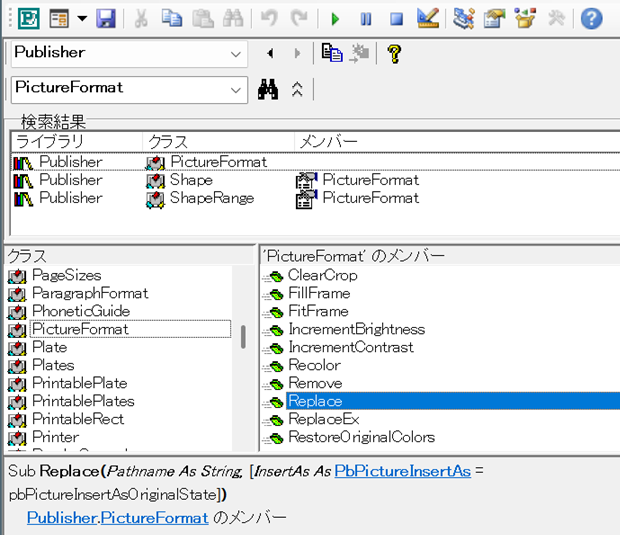Screen dimensions: 620x535
Task: Open the Insert object dropdown arrow
Action: [82, 19]
